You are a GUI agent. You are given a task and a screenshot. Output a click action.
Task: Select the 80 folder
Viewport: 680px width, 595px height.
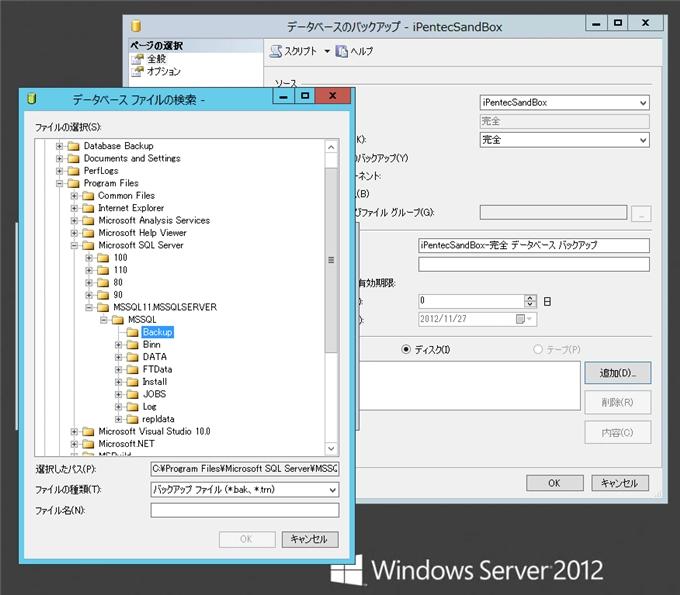tap(118, 283)
